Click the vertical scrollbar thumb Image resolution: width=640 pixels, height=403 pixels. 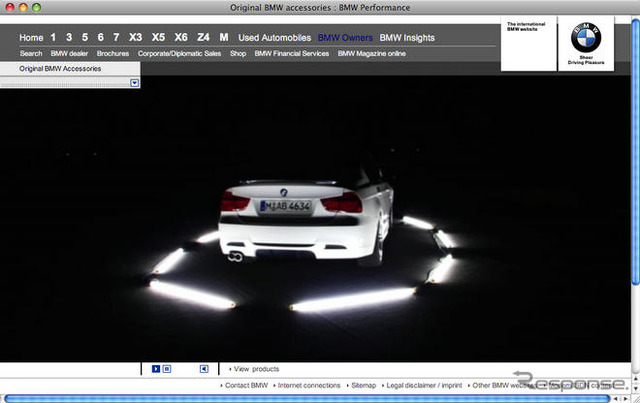click(x=636, y=152)
